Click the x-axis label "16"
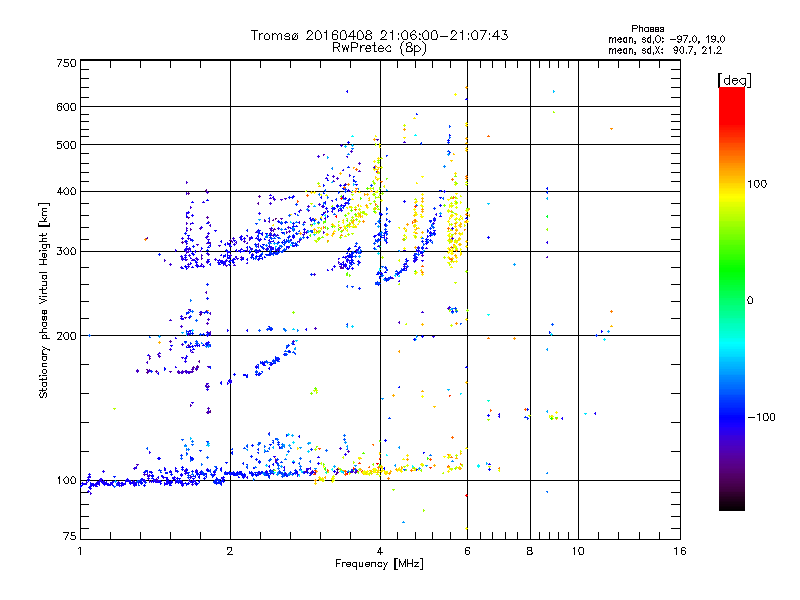This screenshot has height=600, width=800. coord(680,551)
